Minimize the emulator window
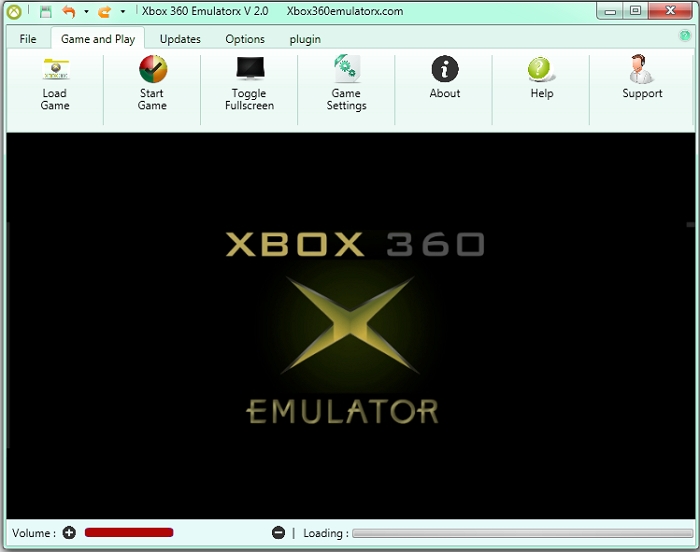The image size is (700, 552). (x=610, y=11)
